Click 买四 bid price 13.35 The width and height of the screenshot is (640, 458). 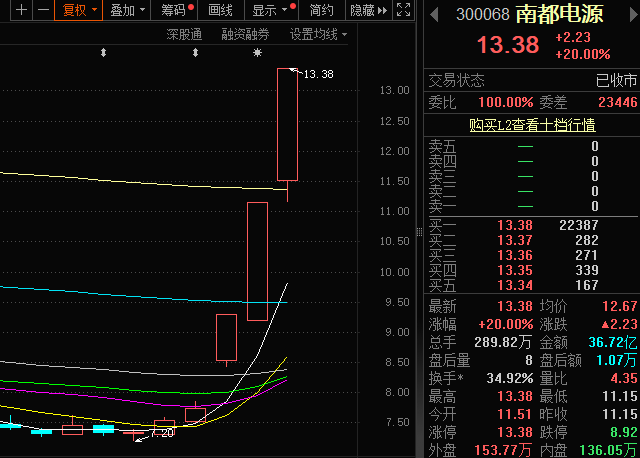(515, 270)
